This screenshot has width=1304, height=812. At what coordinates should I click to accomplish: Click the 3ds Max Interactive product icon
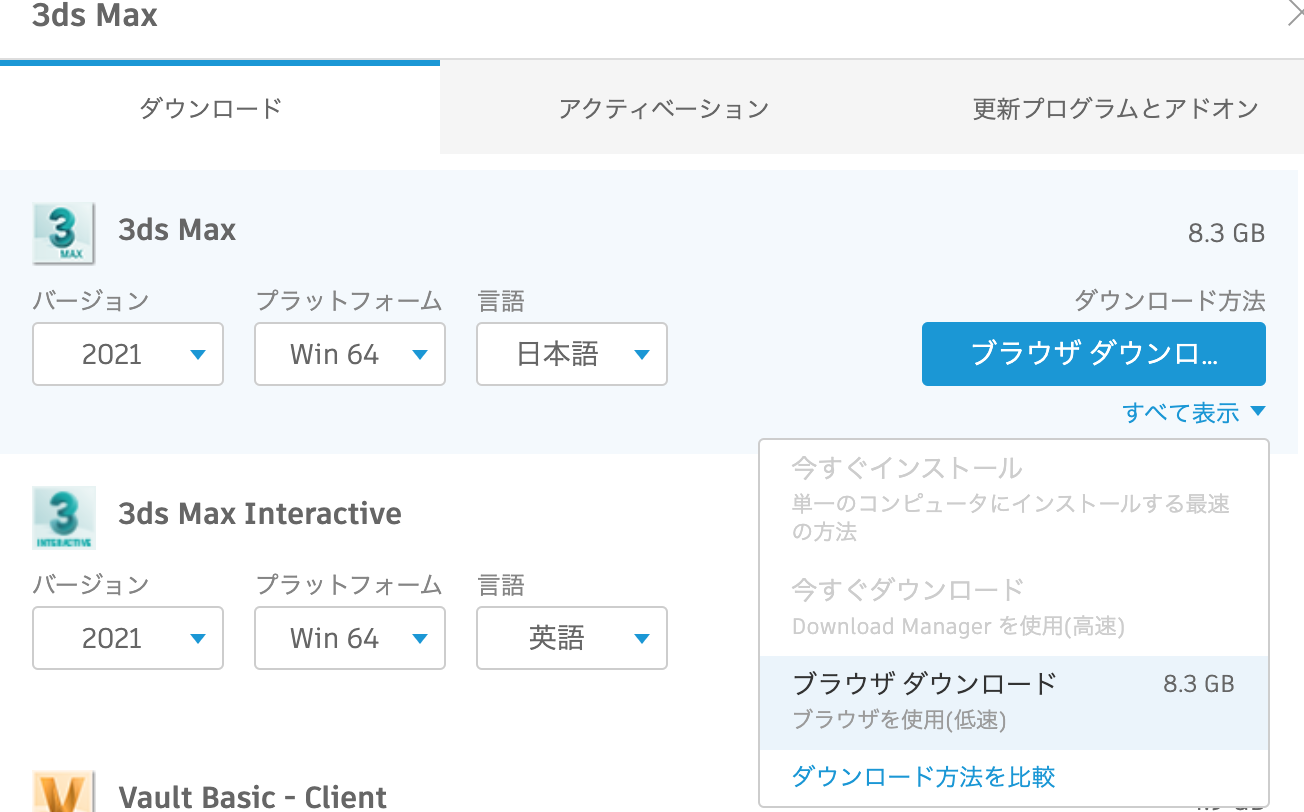coord(64,517)
